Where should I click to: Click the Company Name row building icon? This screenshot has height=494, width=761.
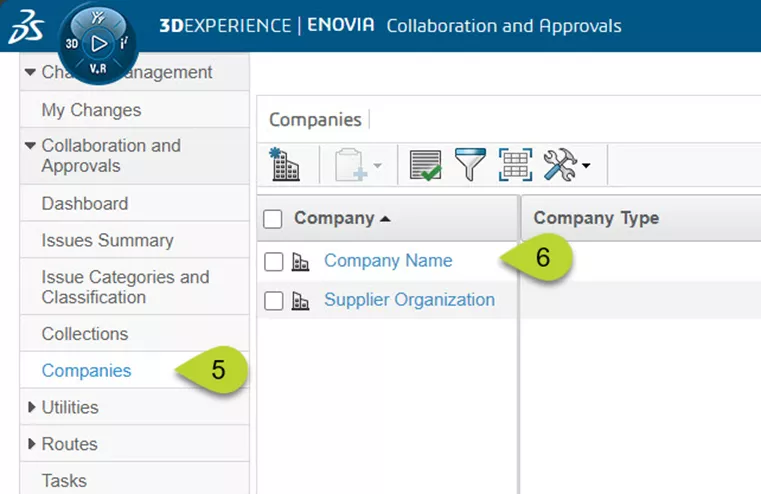coord(300,262)
